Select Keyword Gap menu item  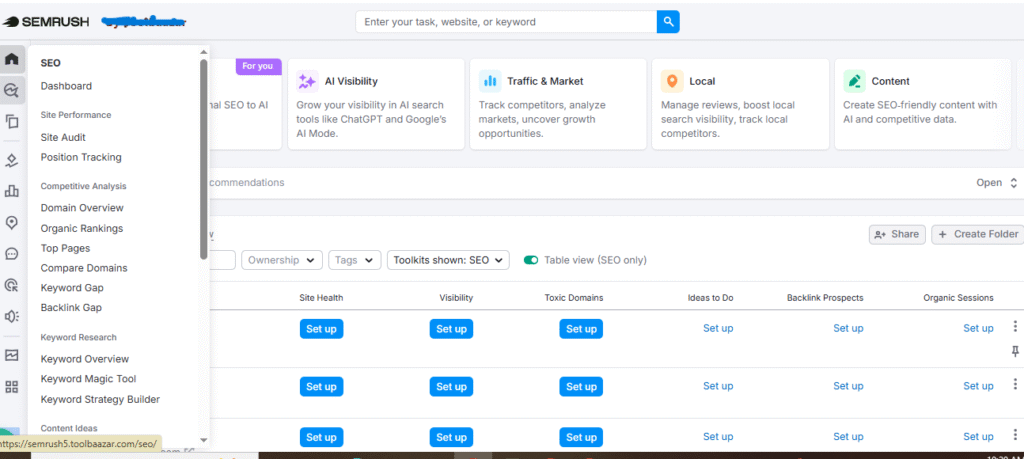click(x=72, y=287)
